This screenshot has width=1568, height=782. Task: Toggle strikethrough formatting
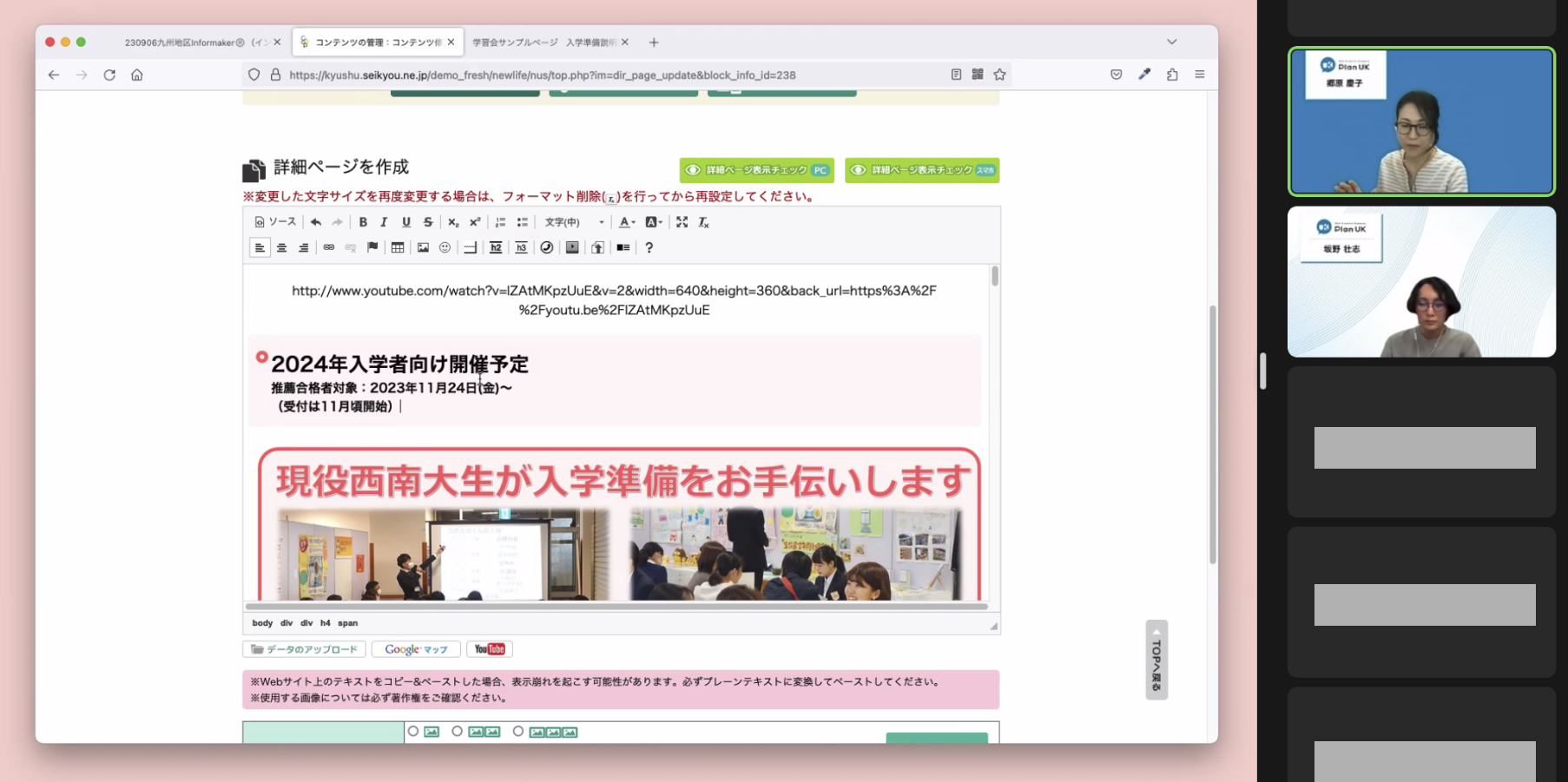click(427, 222)
